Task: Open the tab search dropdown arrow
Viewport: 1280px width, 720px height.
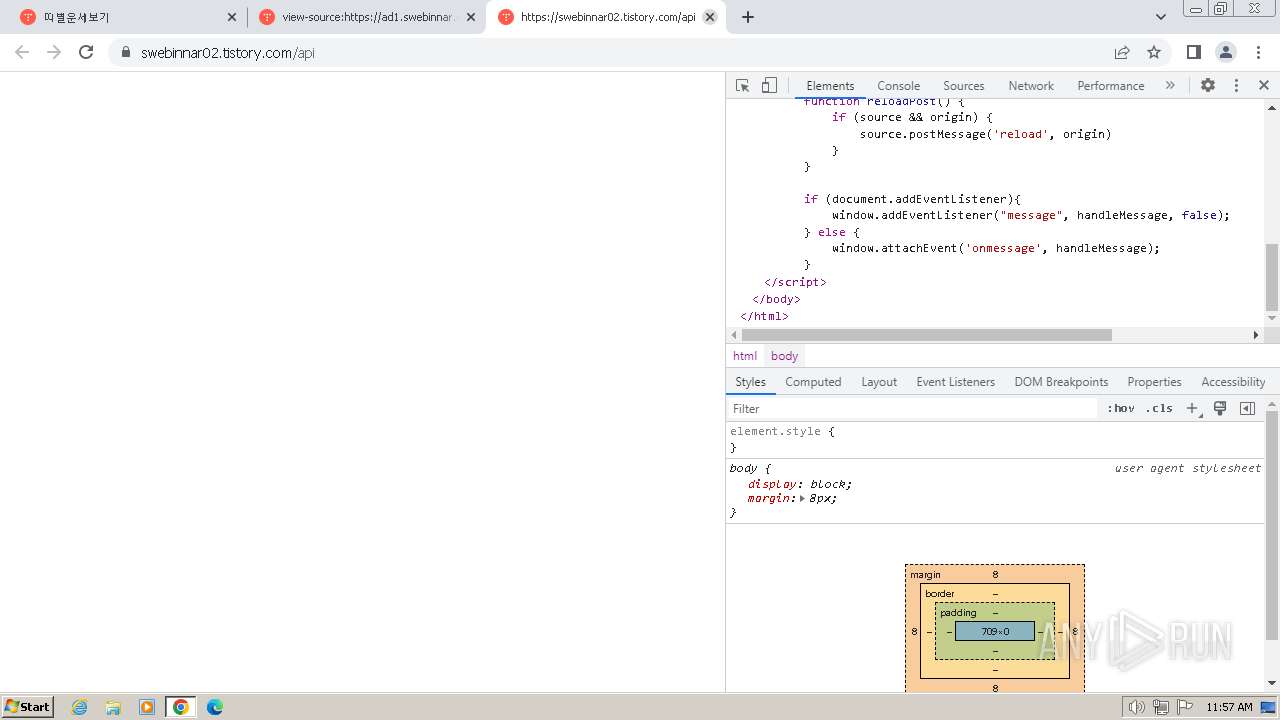Action: point(1160,17)
